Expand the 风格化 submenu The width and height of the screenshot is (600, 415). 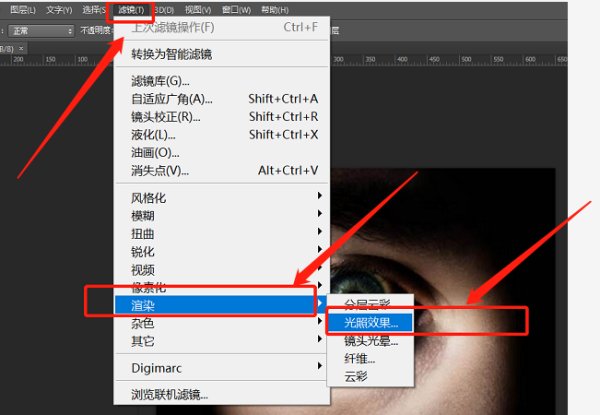pyautogui.click(x=222, y=198)
